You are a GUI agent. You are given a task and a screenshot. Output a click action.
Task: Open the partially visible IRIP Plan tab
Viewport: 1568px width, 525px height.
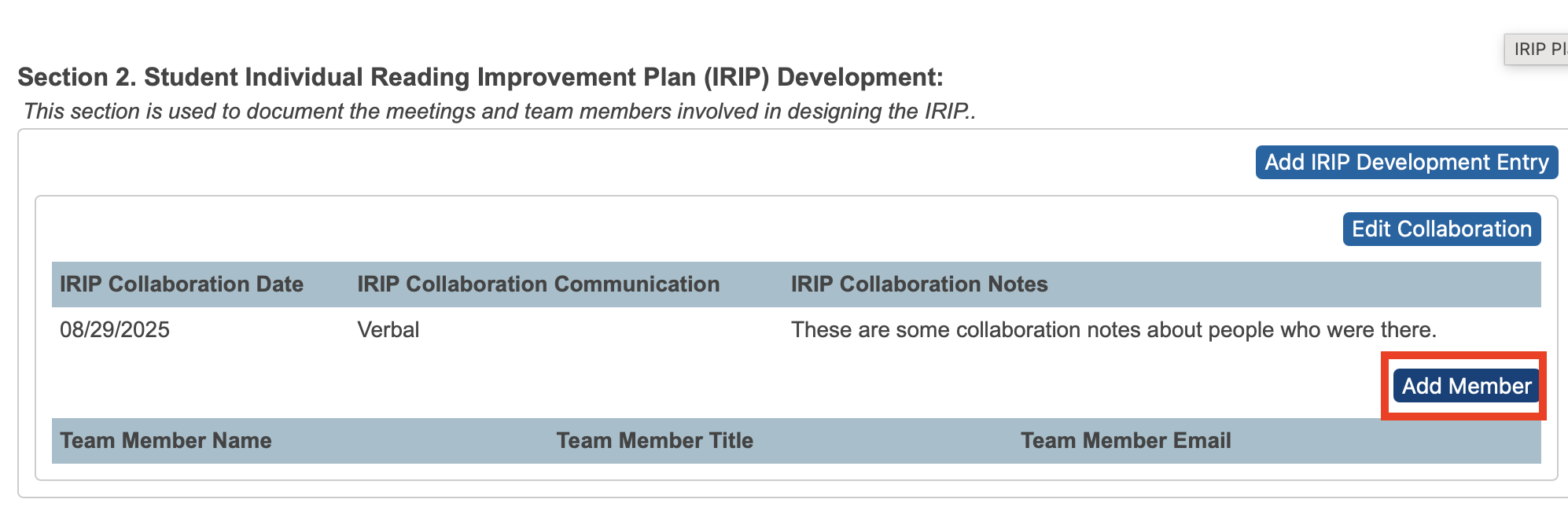tap(1537, 50)
